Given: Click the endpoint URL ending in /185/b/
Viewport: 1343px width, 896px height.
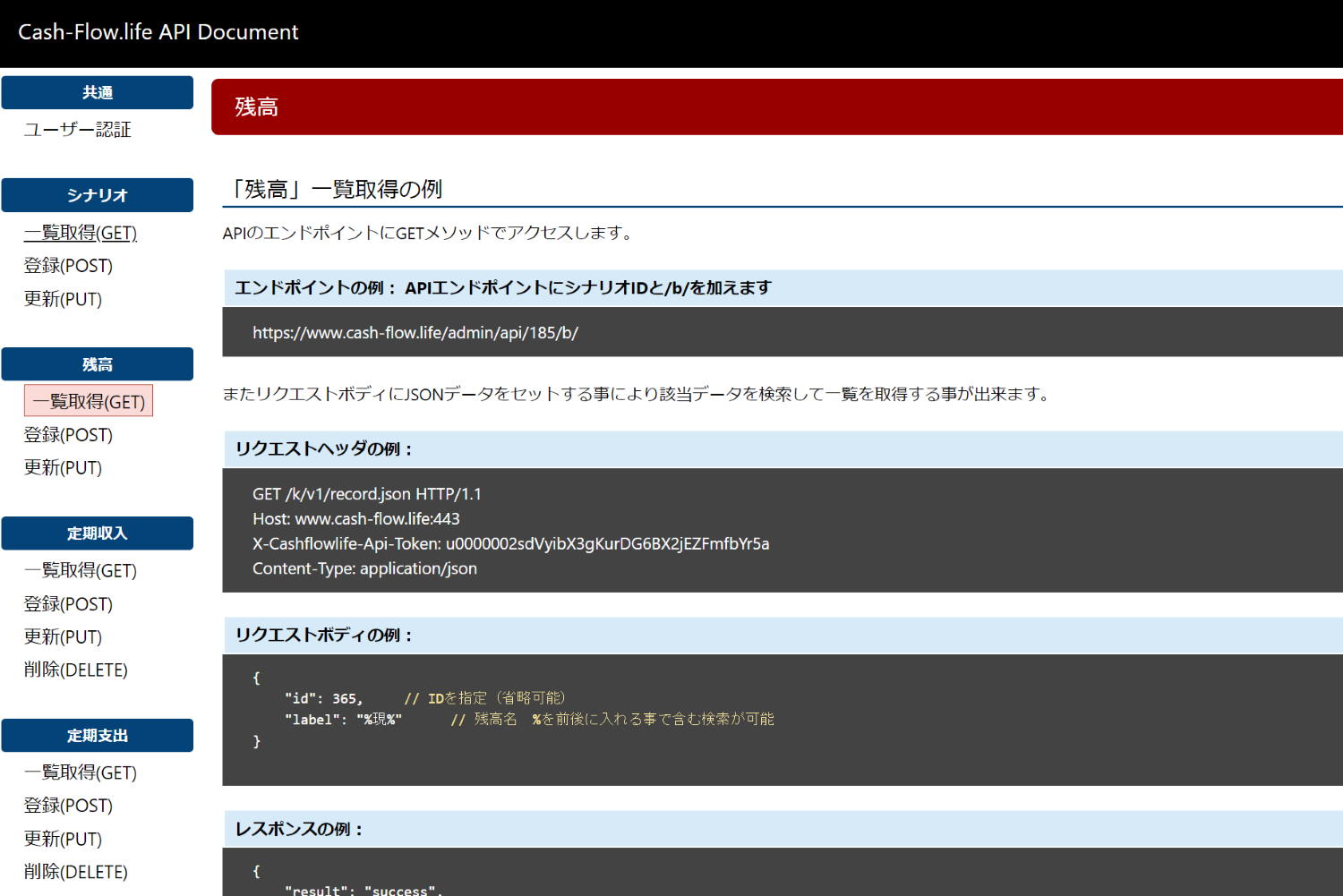Looking at the screenshot, I should click(x=415, y=333).
